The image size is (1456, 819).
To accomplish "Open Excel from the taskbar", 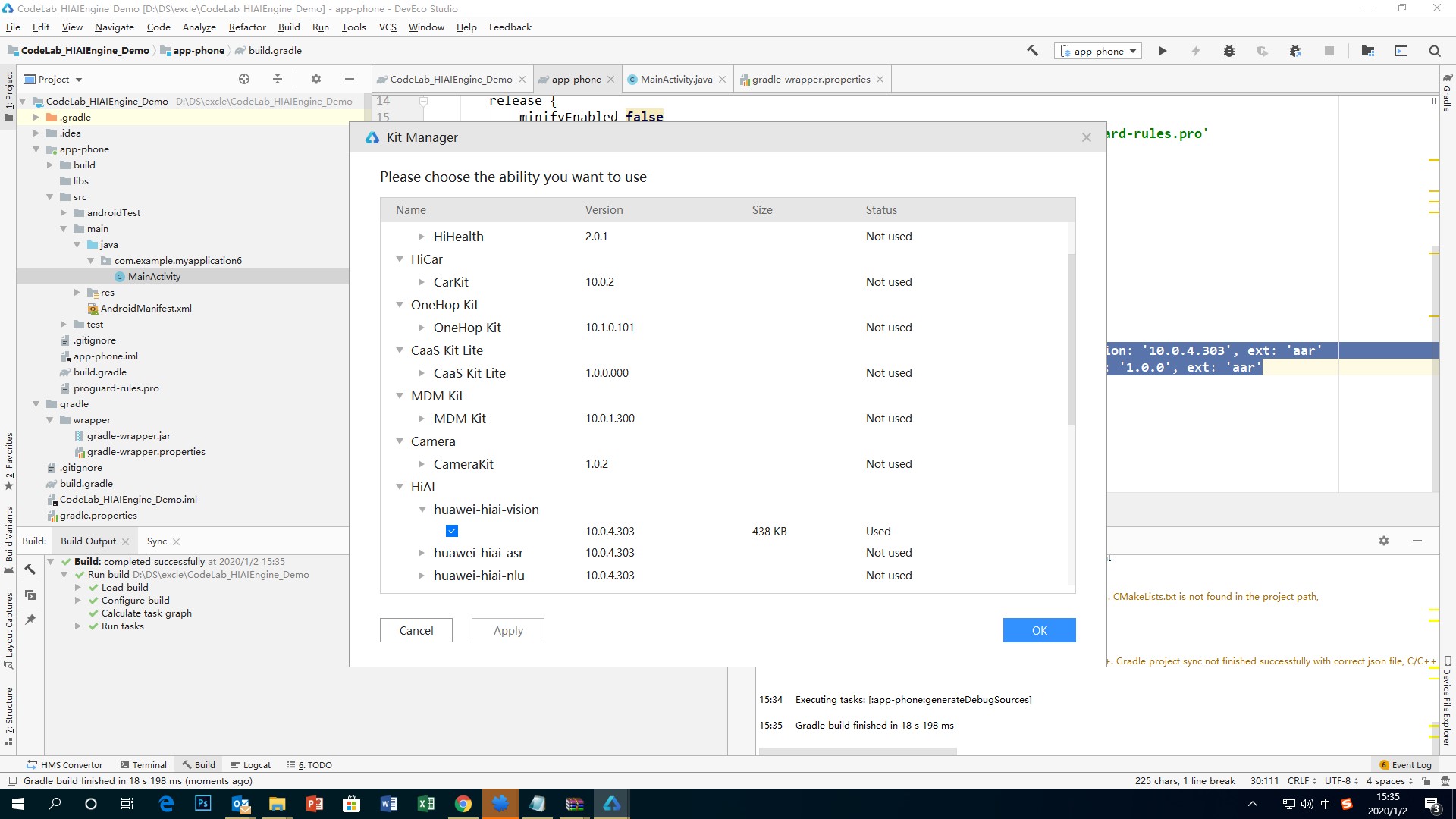I will tap(426, 804).
